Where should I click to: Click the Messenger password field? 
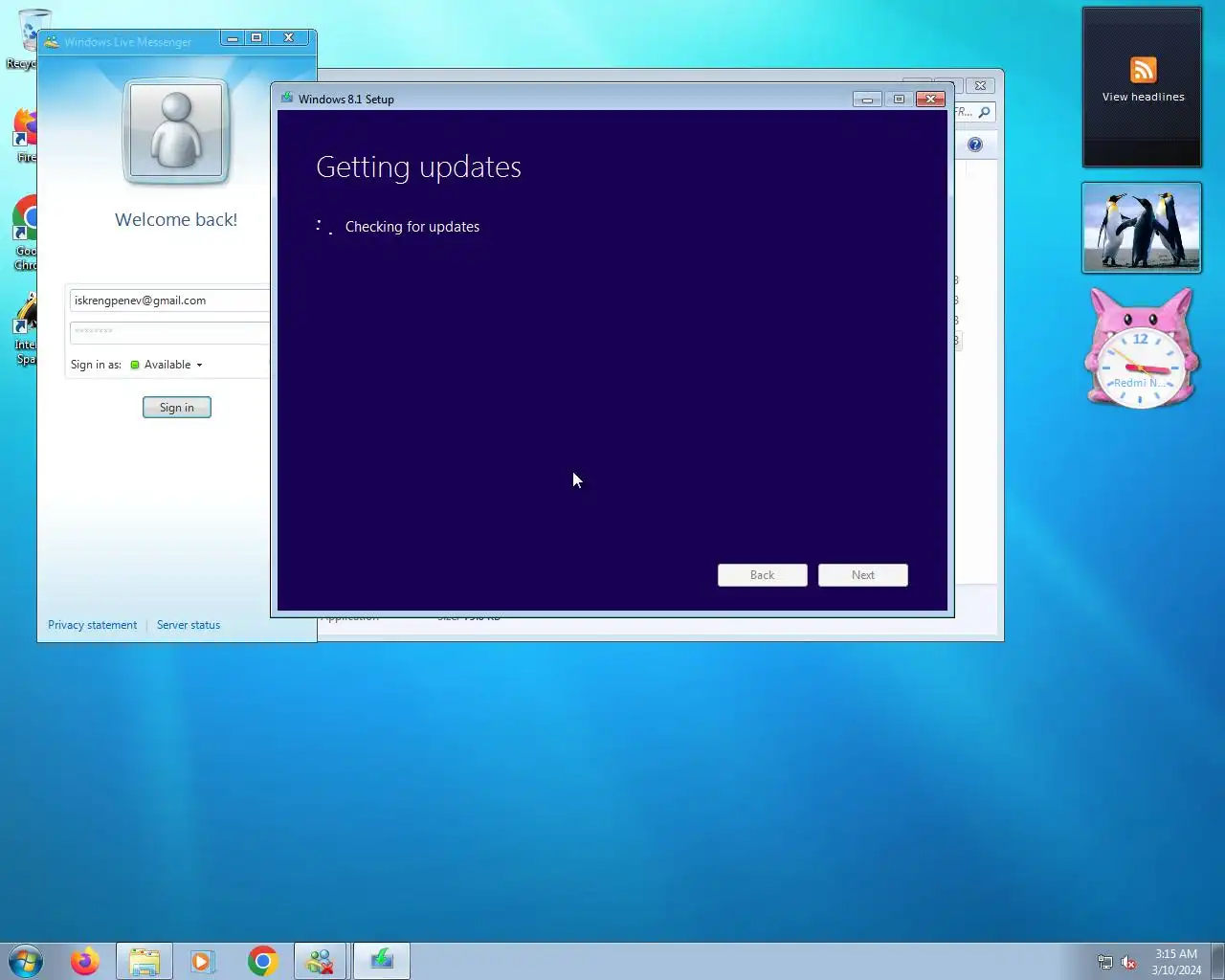point(169,331)
